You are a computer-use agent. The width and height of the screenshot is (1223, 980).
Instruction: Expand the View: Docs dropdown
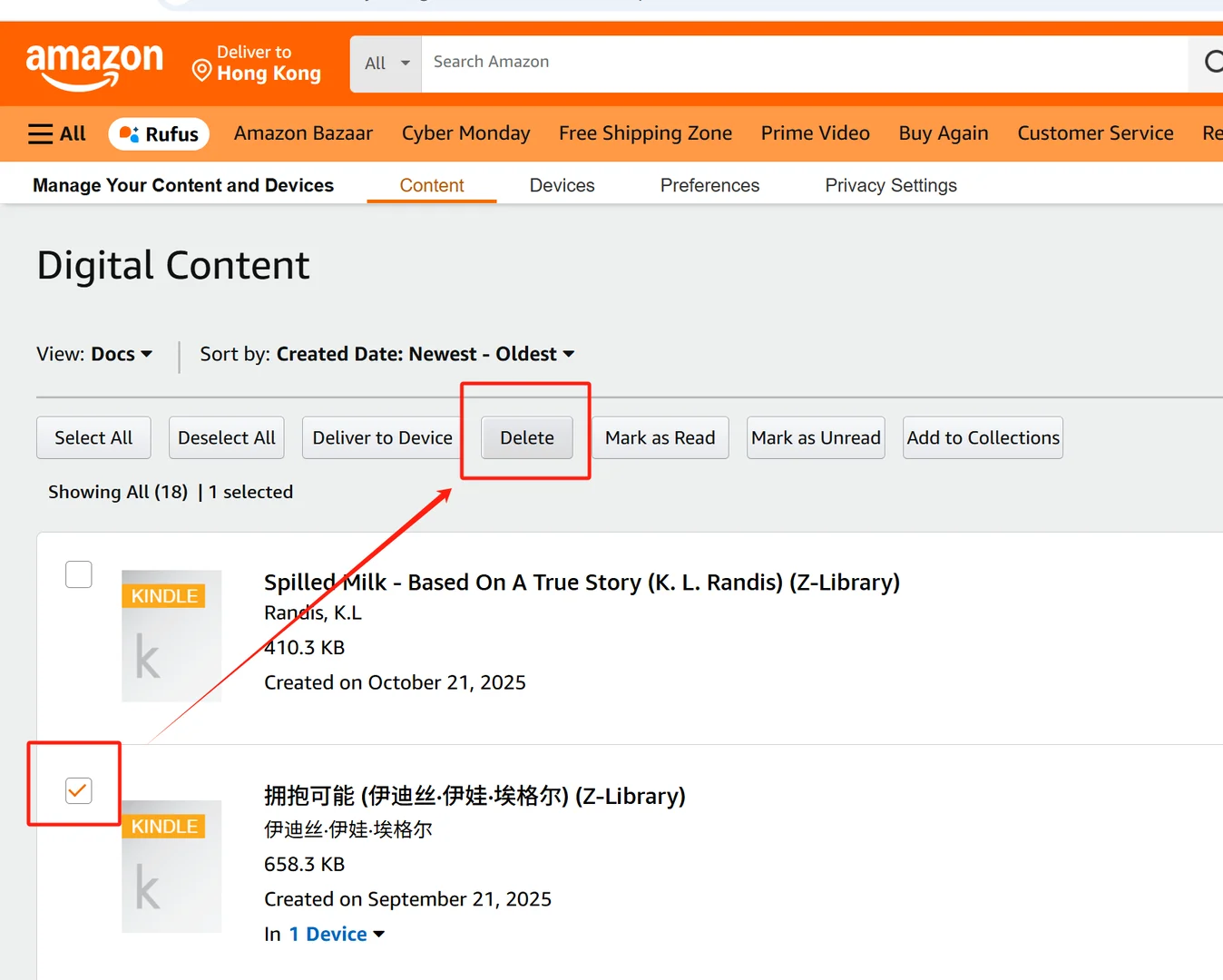click(x=94, y=354)
